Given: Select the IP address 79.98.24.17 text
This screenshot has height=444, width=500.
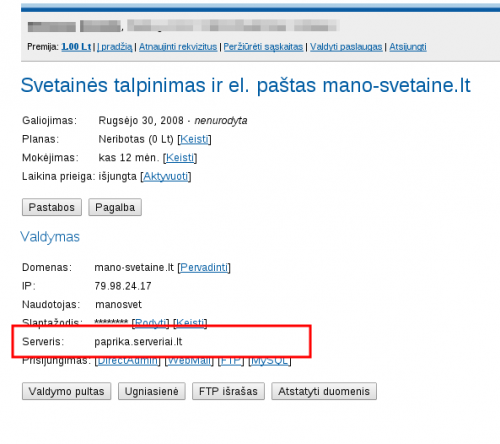Looking at the screenshot, I should tap(123, 286).
